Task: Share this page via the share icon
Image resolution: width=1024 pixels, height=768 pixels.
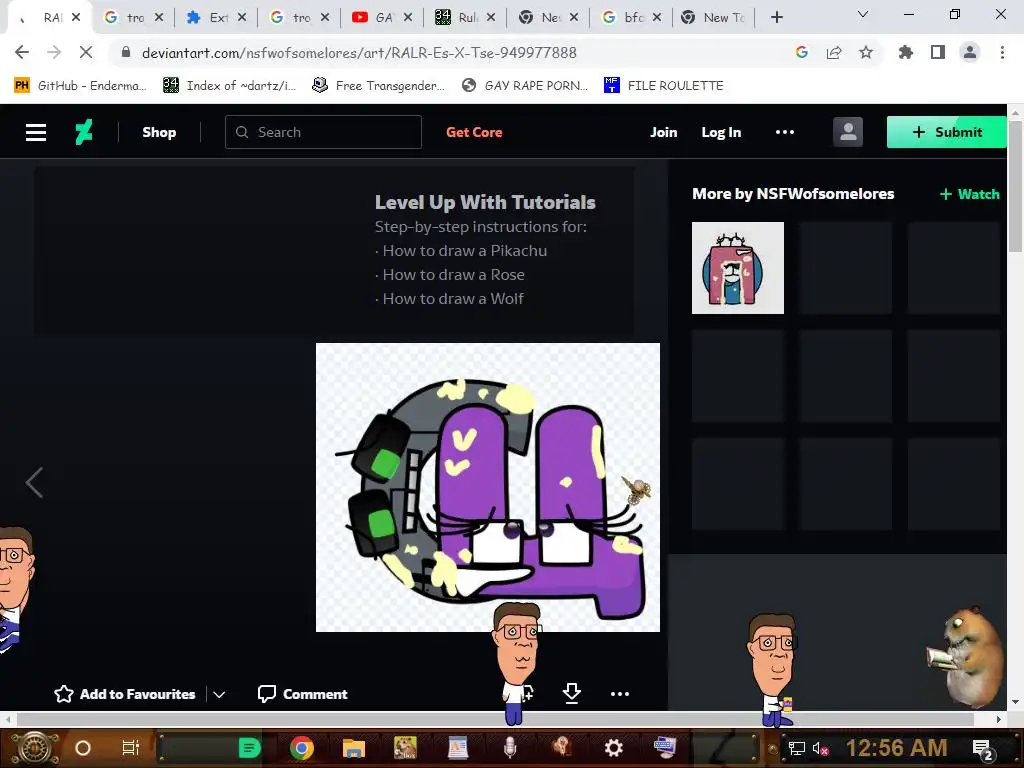Action: [x=834, y=52]
